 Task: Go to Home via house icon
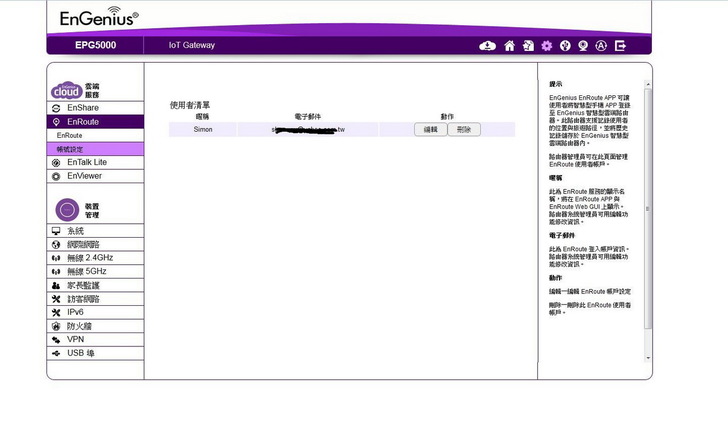[509, 45]
